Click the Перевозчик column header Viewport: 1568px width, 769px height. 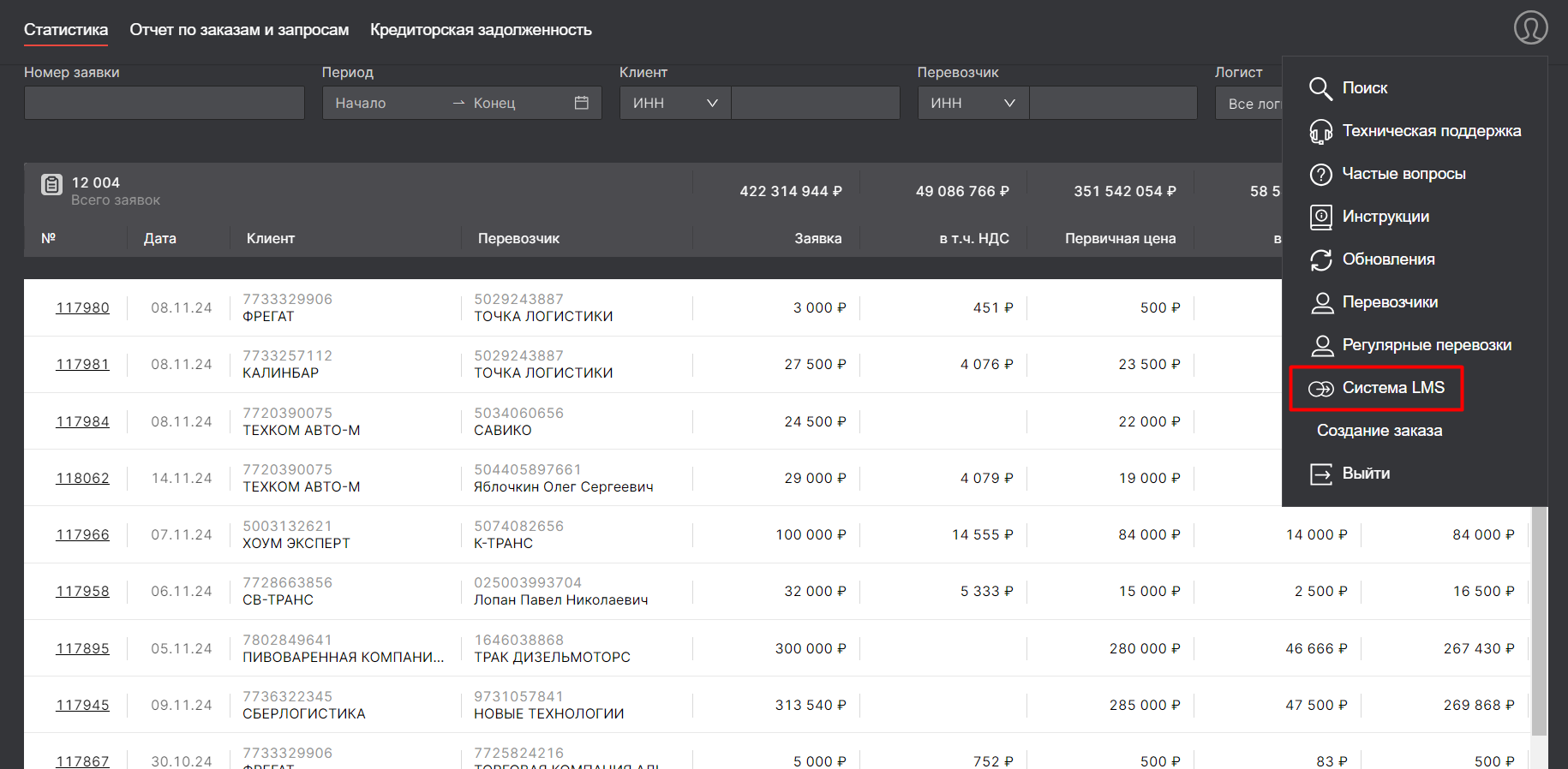point(518,238)
